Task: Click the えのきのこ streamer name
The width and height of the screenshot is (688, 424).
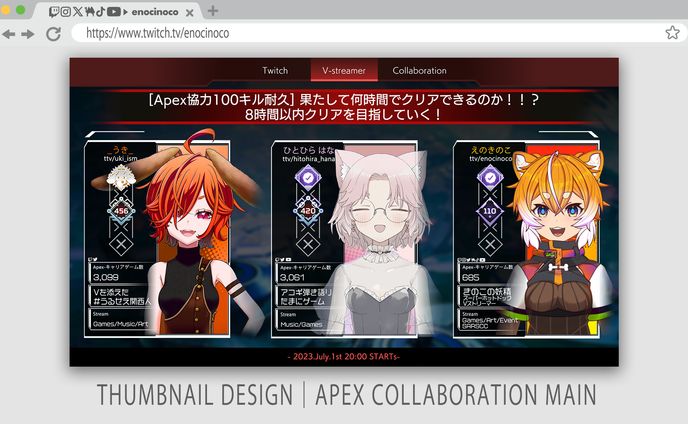Action: pos(491,150)
